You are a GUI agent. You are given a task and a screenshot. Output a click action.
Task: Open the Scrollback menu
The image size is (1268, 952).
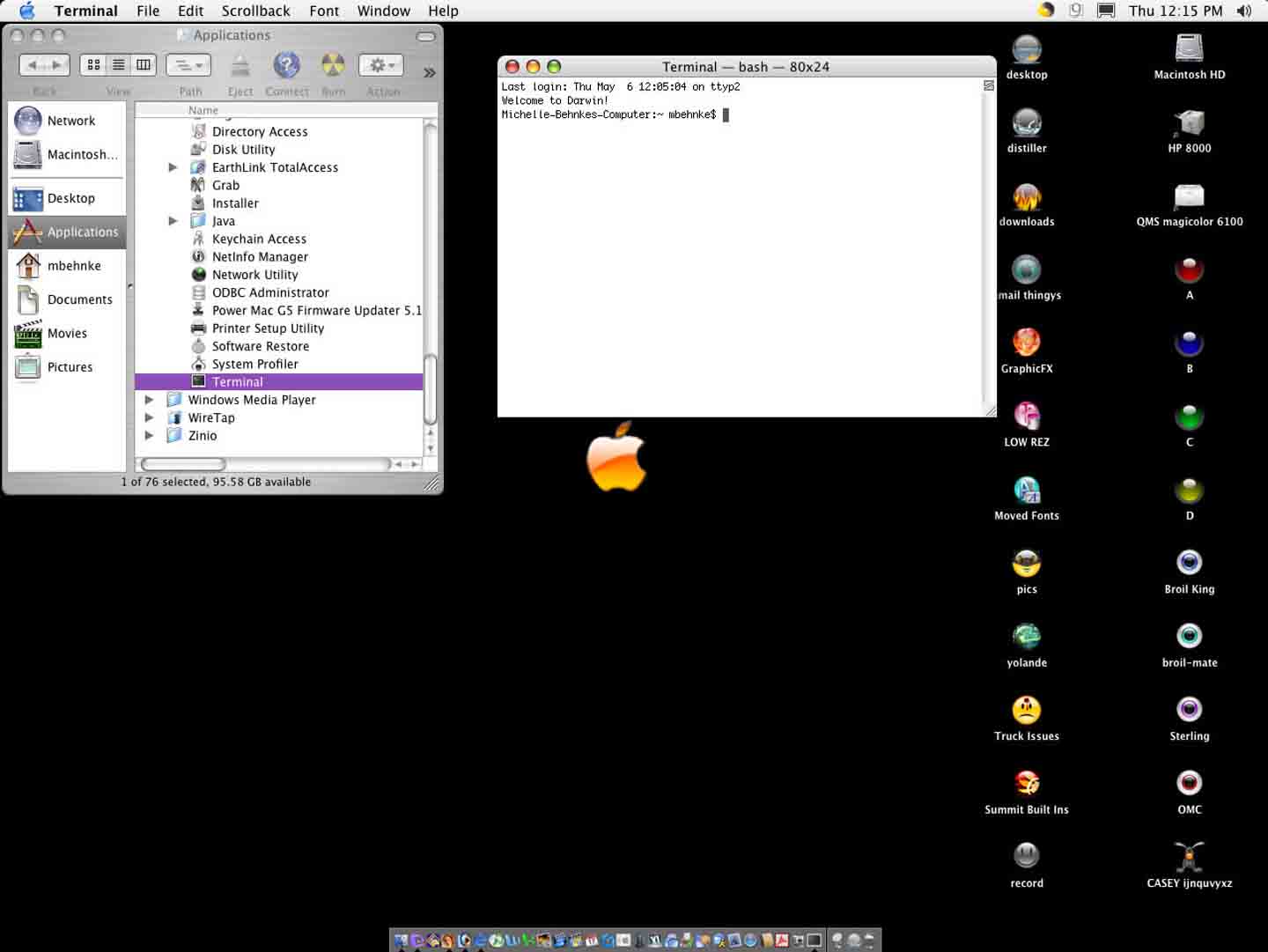[255, 11]
